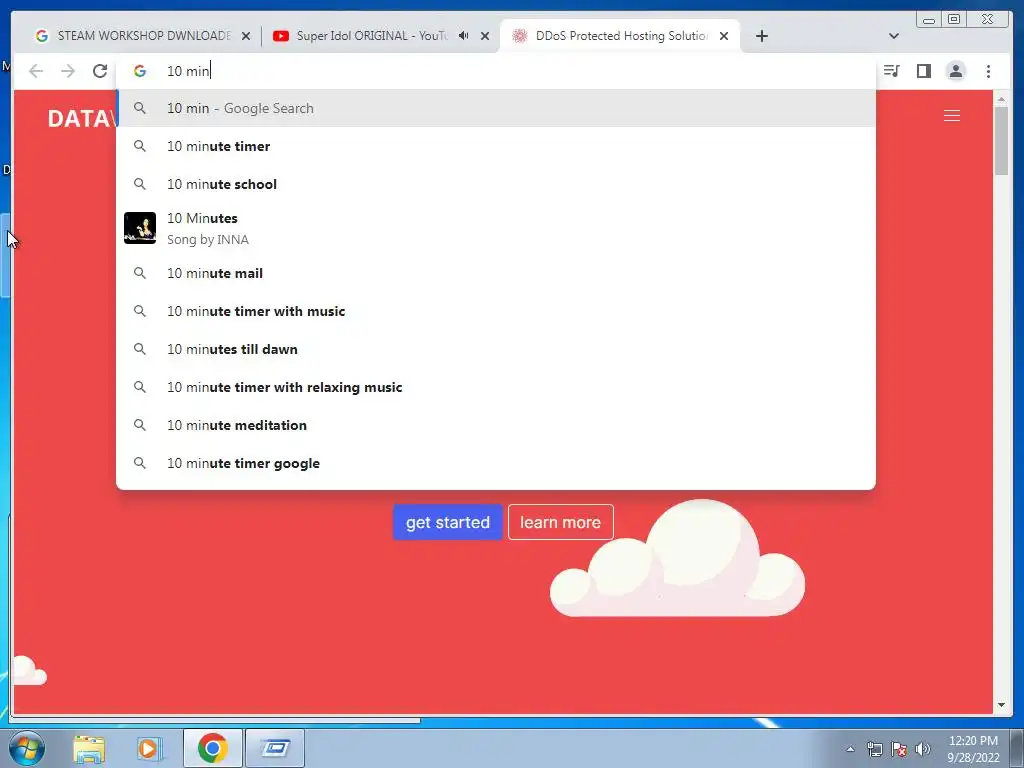Switch to STEAM WORKSHOP DWNLOADE tab
Screen dimensions: 1024x768
142,36
